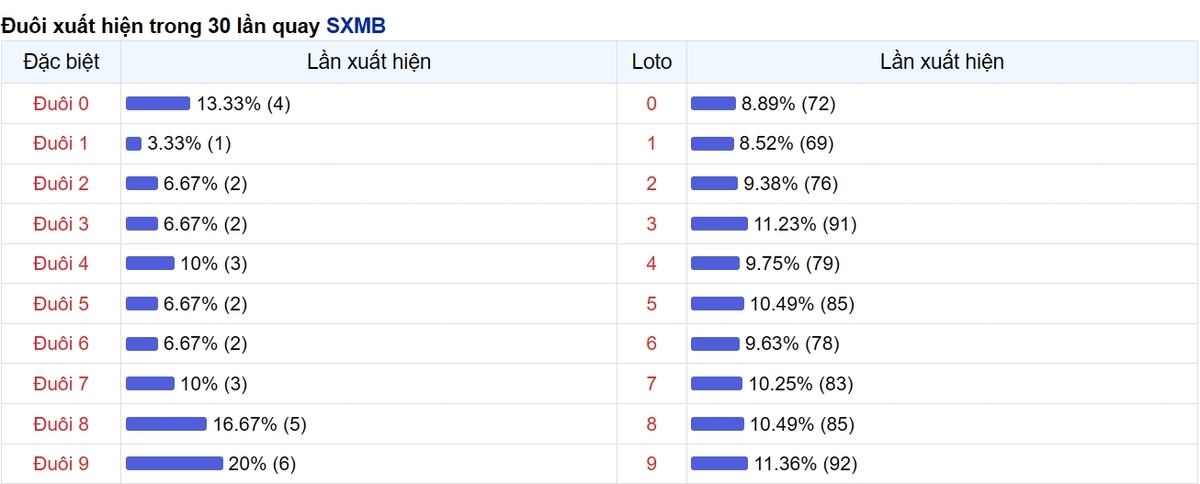The width and height of the screenshot is (1200, 484).
Task: Click the 8.52% bar for Loto 1
Action: click(712, 144)
